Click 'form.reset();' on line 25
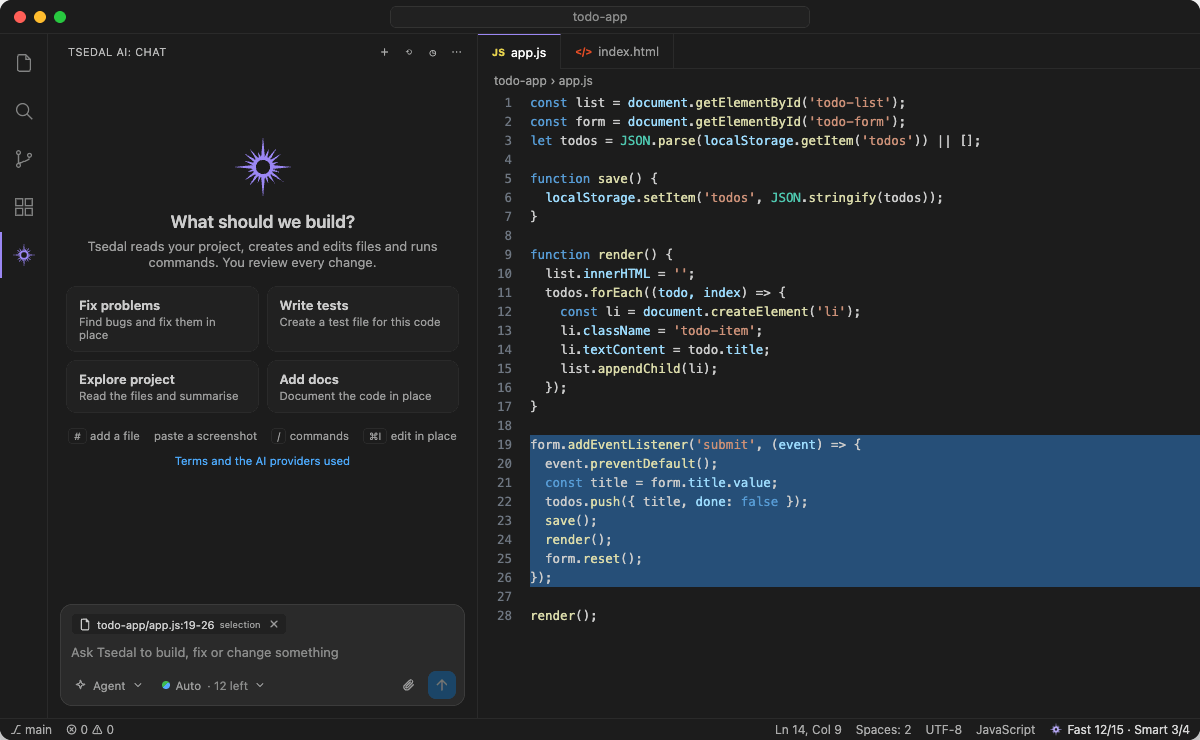The height and width of the screenshot is (740, 1200). point(594,558)
